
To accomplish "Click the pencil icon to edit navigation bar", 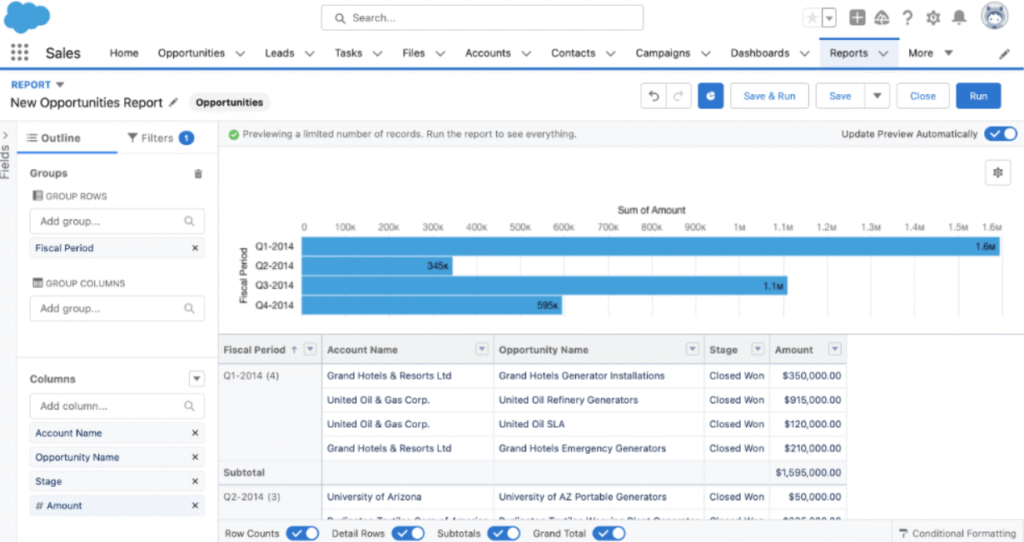I will (1004, 54).
